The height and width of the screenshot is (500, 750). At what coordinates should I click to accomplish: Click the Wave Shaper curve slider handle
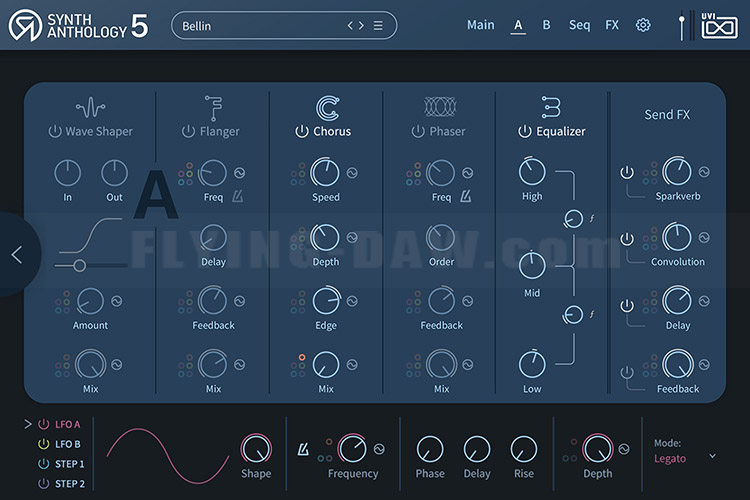click(79, 265)
